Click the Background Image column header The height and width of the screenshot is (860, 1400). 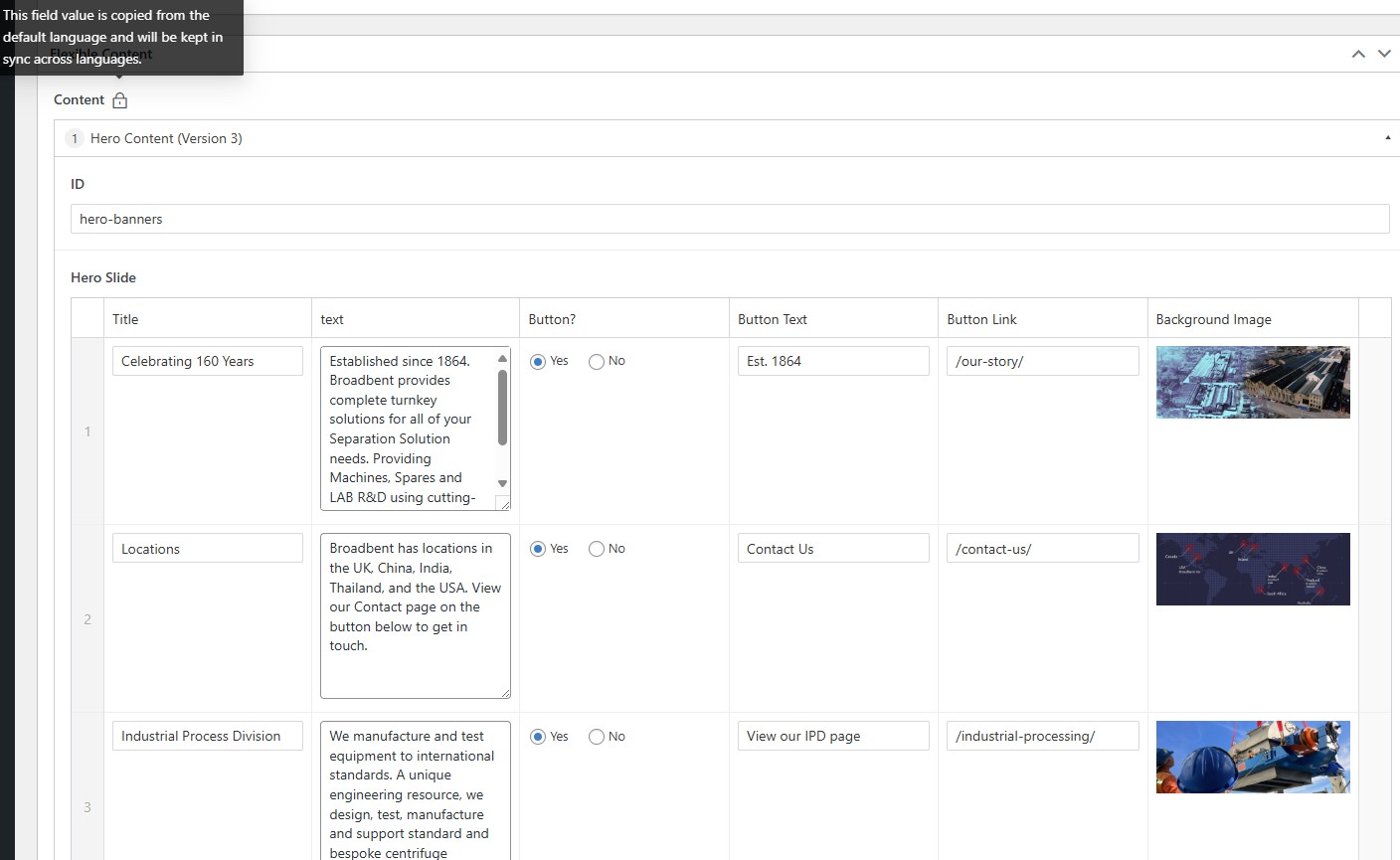(x=1213, y=319)
